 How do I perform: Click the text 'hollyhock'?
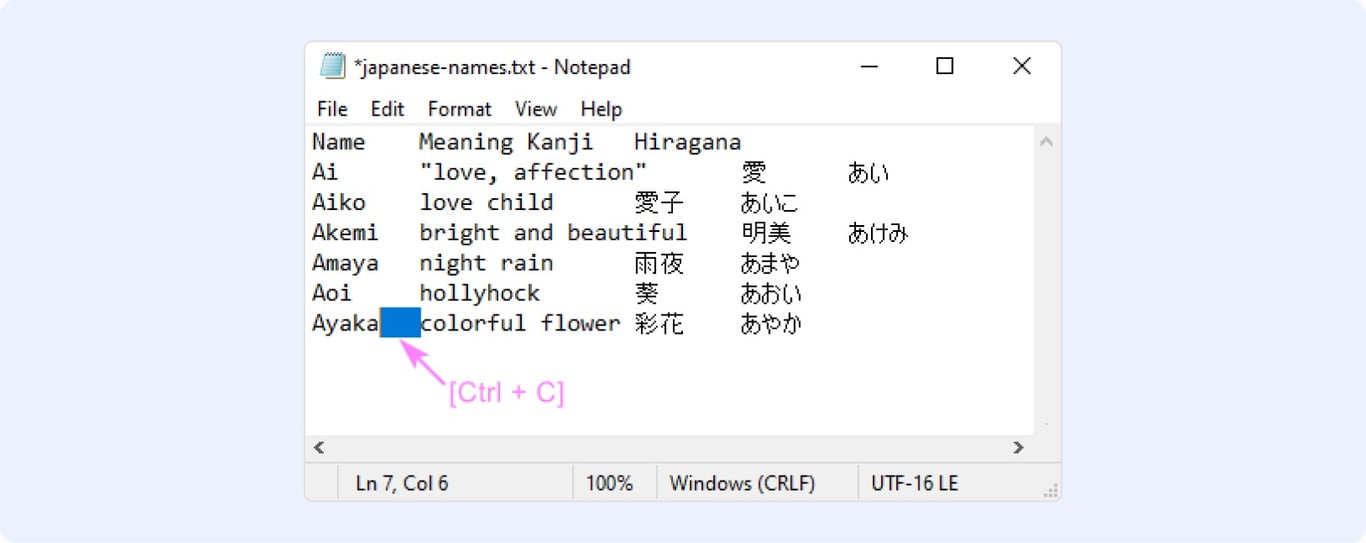point(479,293)
